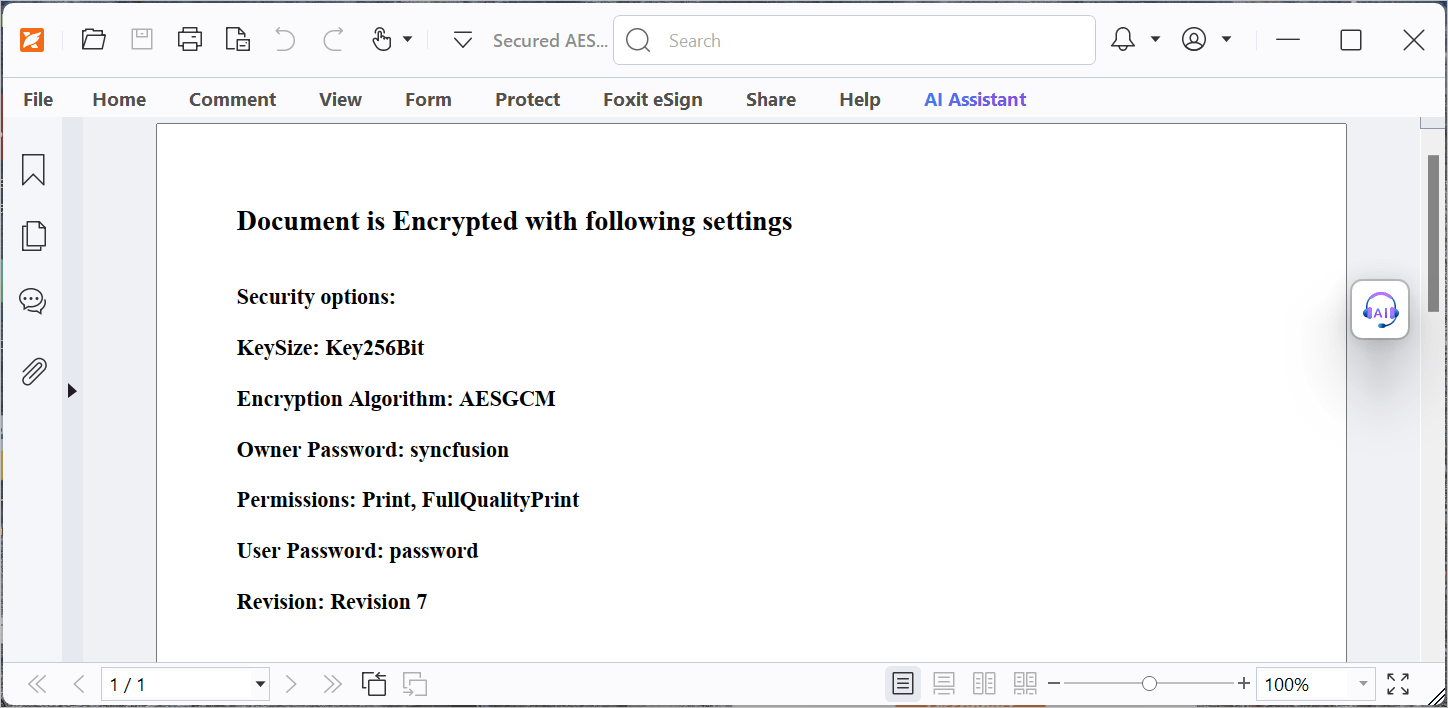This screenshot has width=1448, height=708.
Task: Expand the left navigation panel arrow
Action: (x=72, y=391)
